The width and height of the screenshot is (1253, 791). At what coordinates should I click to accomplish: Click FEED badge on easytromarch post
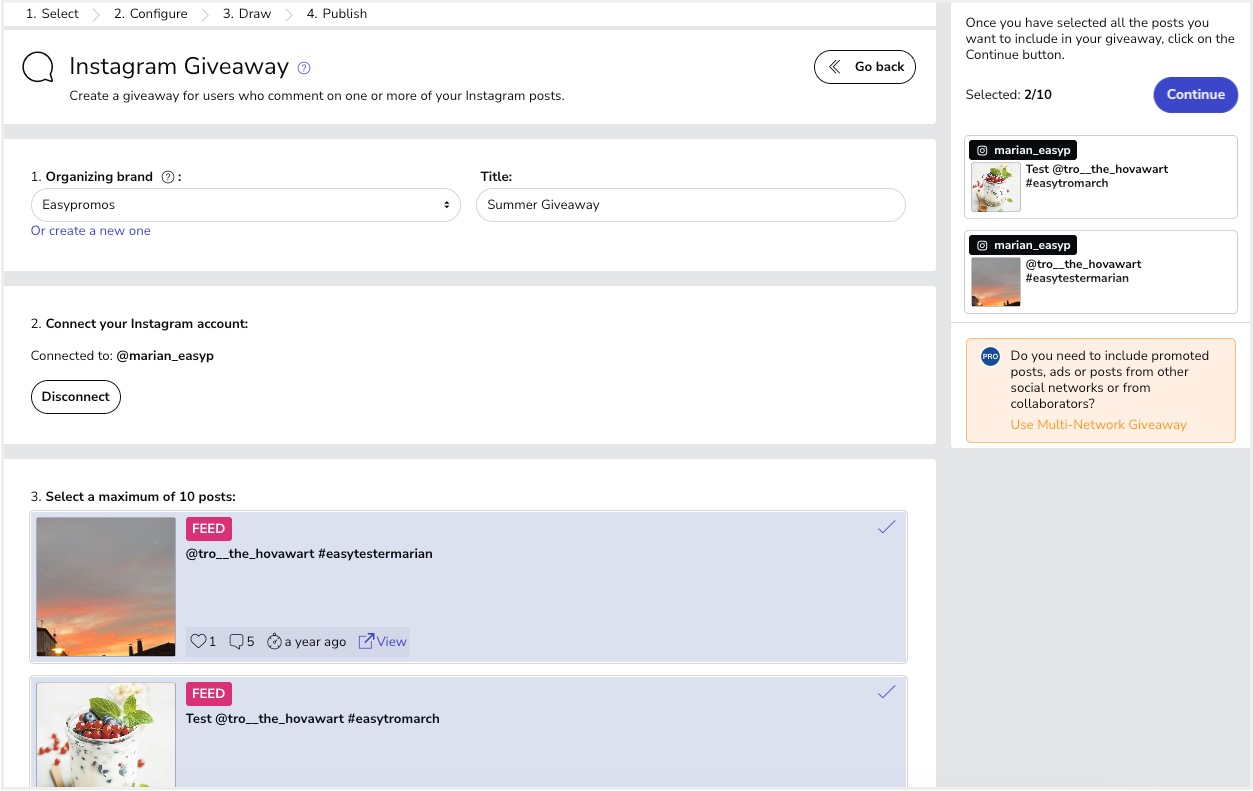(209, 694)
